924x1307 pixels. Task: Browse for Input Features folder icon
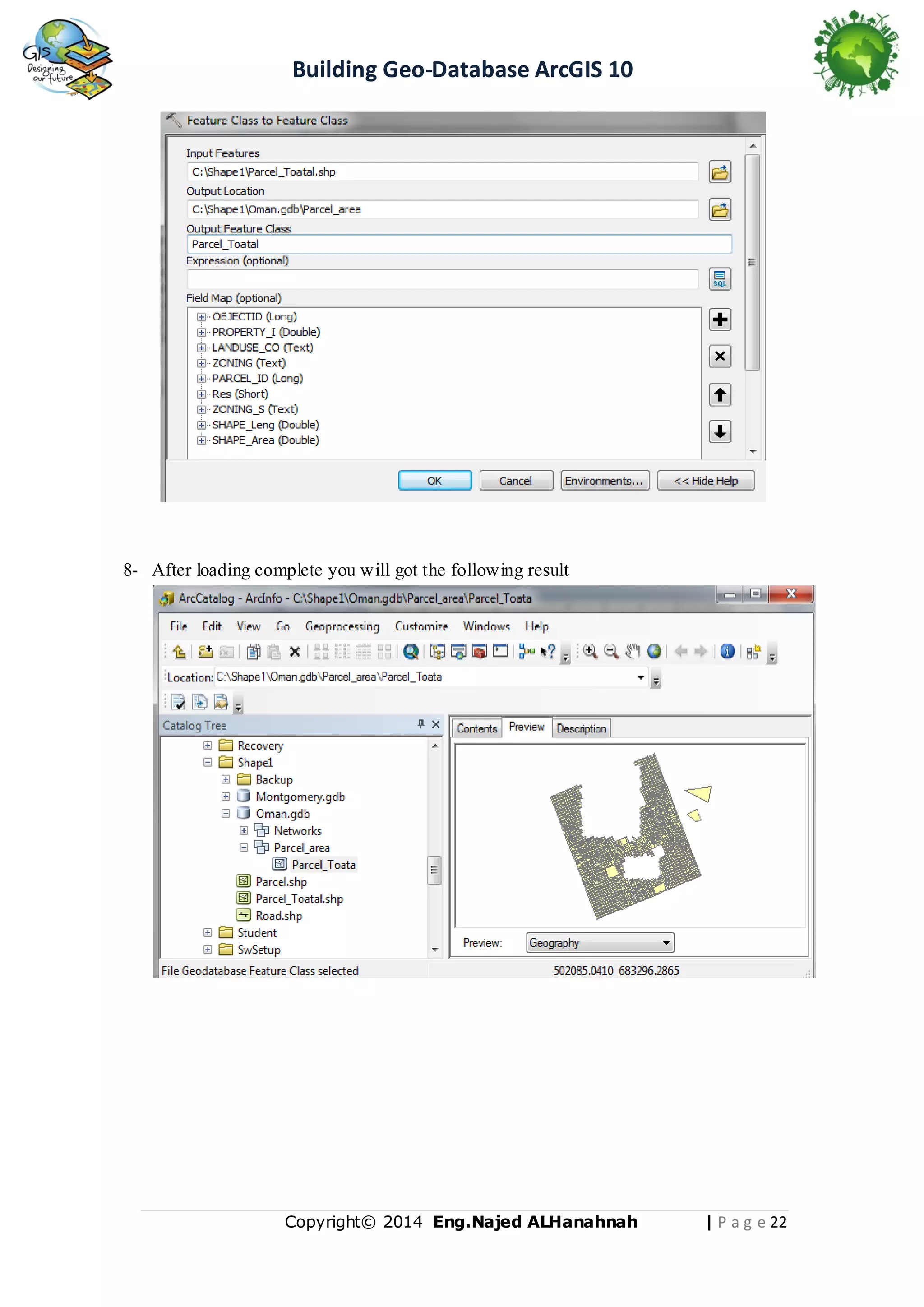click(720, 172)
